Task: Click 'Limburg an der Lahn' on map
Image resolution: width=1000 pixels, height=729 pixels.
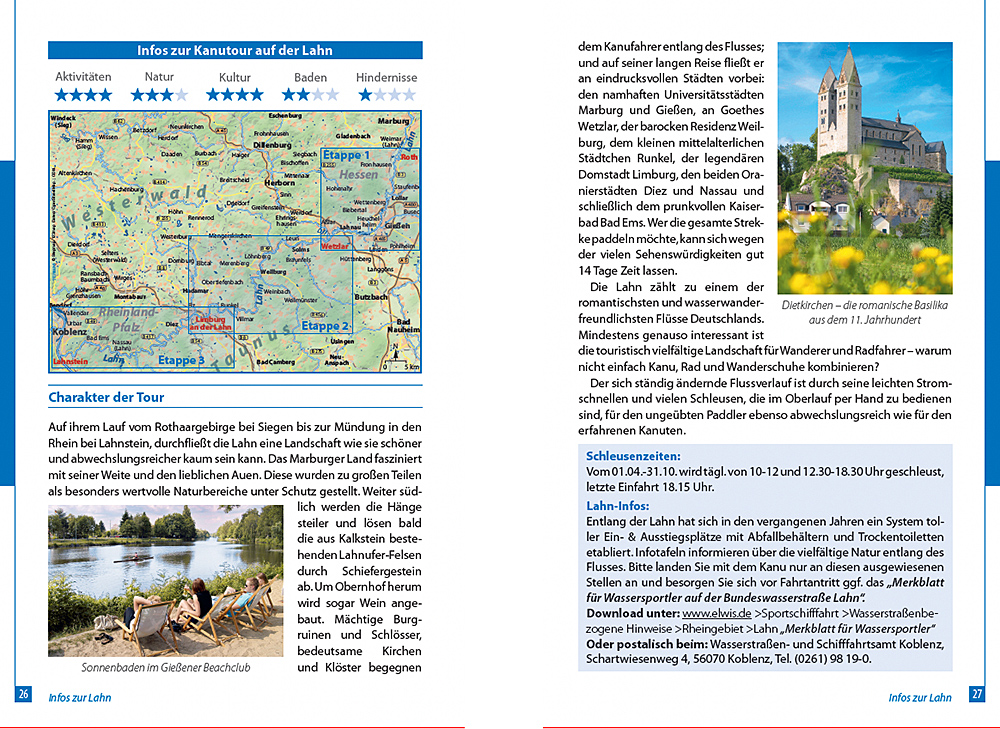Action: point(210,323)
